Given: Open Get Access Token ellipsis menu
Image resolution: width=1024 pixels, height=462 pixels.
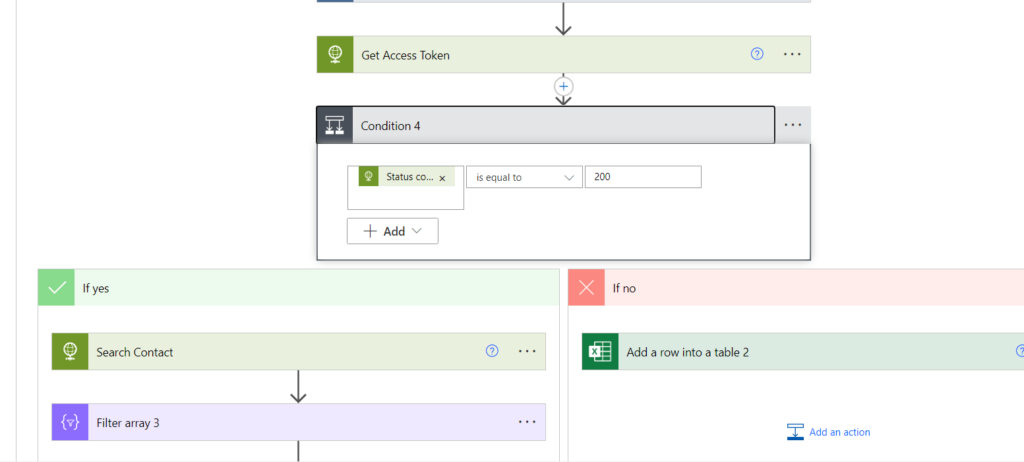Looking at the screenshot, I should pyautogui.click(x=792, y=55).
